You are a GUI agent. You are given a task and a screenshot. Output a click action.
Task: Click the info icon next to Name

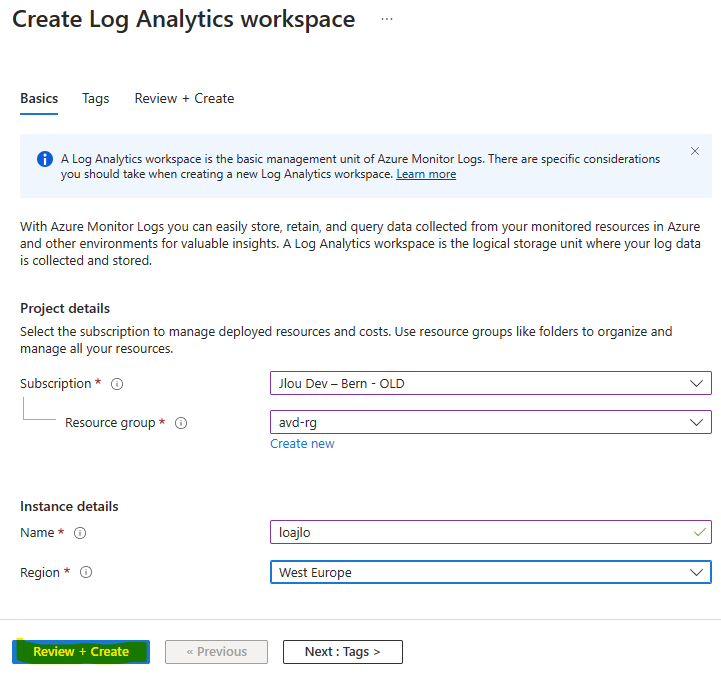(80, 533)
